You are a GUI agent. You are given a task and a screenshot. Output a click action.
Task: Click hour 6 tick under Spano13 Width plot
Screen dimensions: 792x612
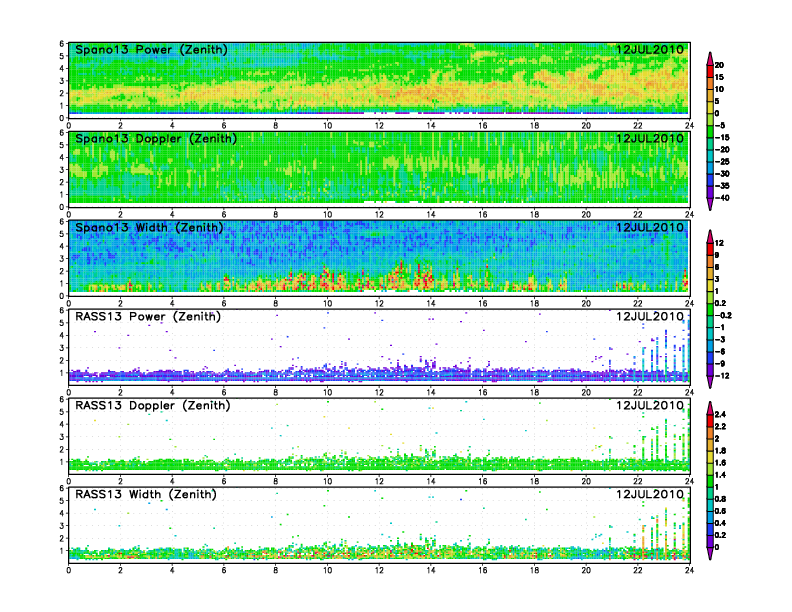pos(224,303)
